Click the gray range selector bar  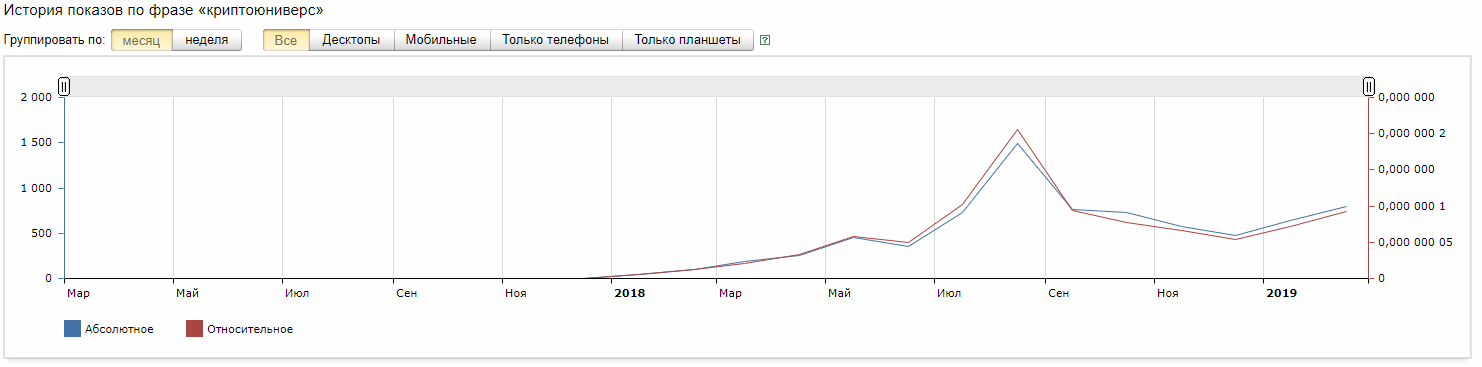tap(716, 87)
